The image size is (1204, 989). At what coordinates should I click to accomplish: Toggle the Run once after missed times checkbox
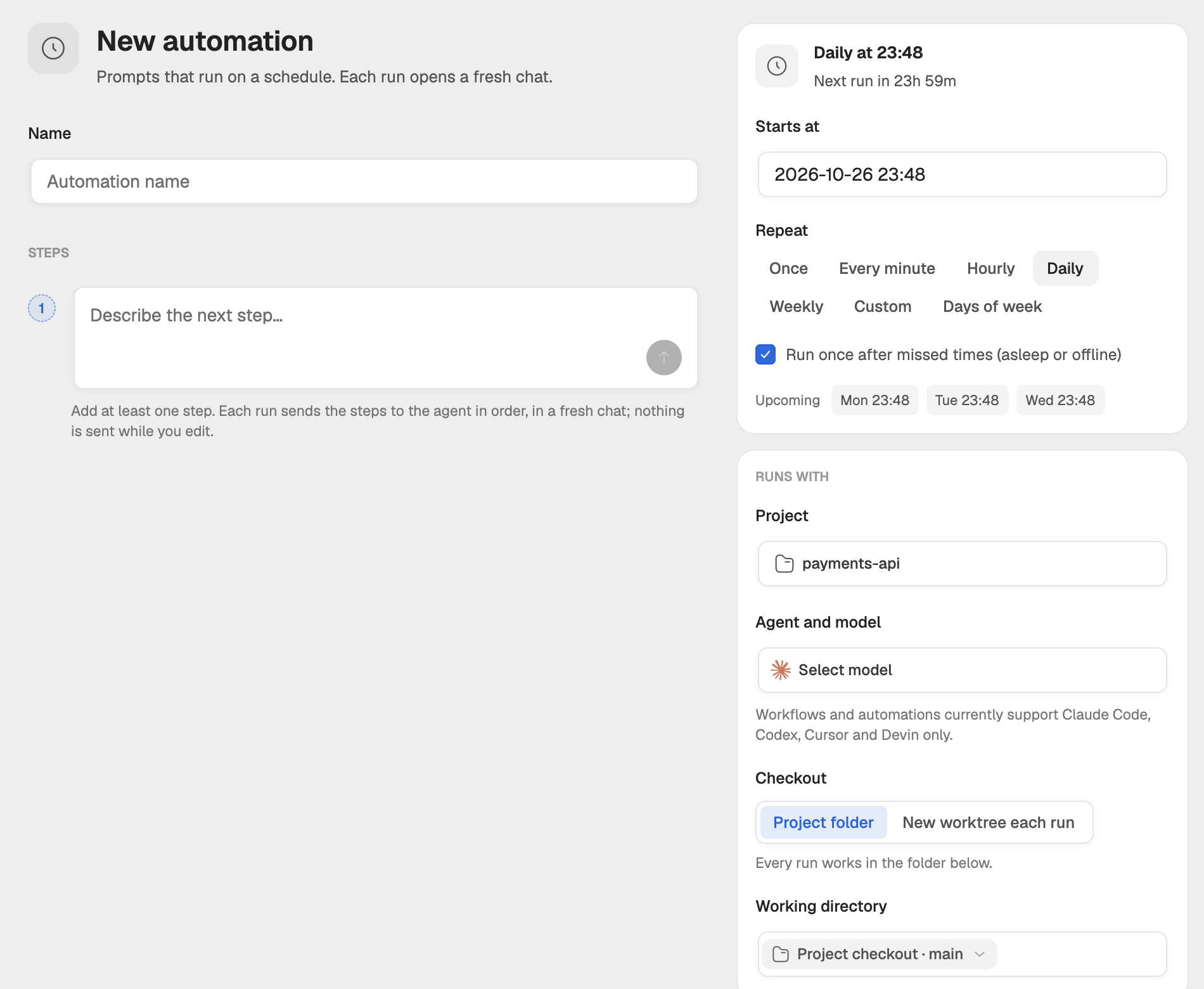[765, 354]
